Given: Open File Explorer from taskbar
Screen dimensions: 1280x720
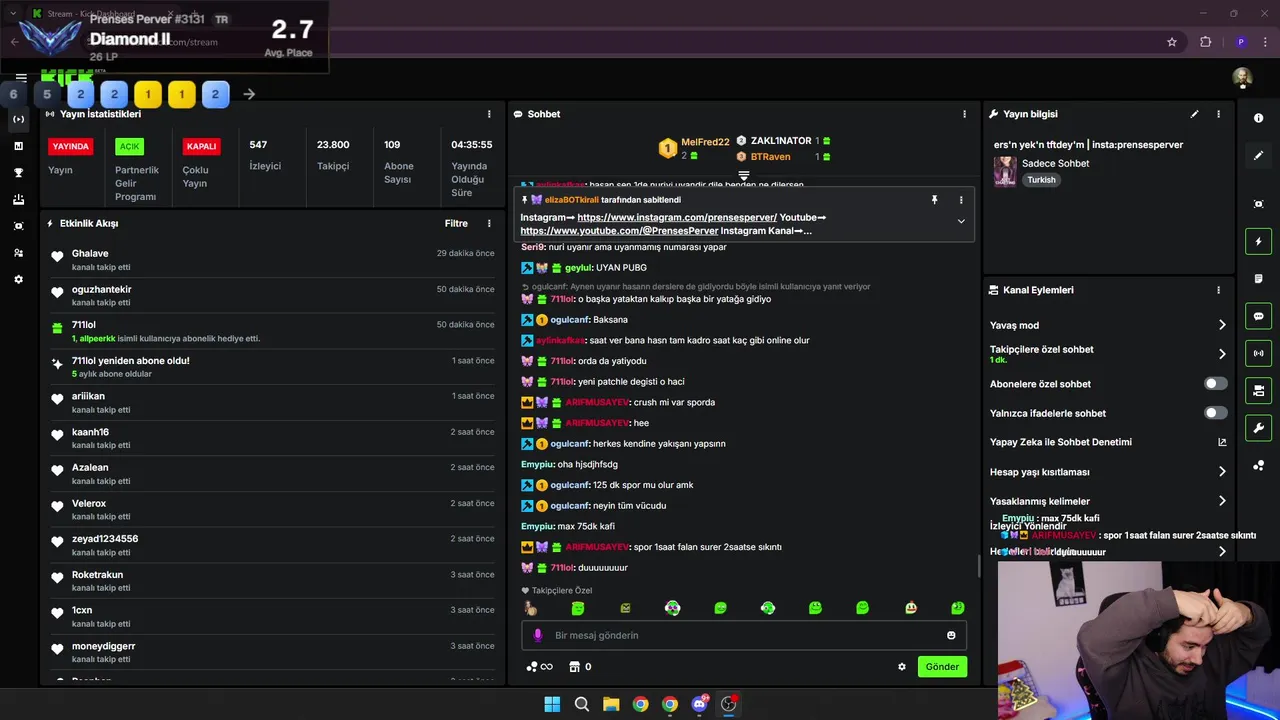Looking at the screenshot, I should coord(611,704).
